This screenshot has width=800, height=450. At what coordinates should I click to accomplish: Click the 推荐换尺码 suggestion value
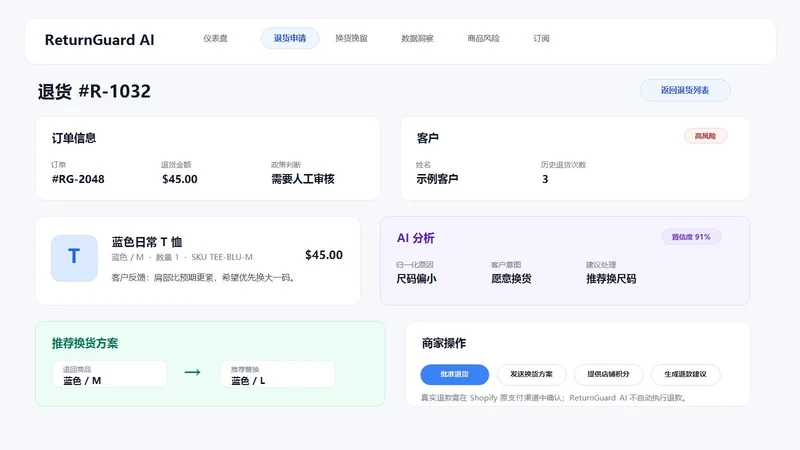(611, 279)
